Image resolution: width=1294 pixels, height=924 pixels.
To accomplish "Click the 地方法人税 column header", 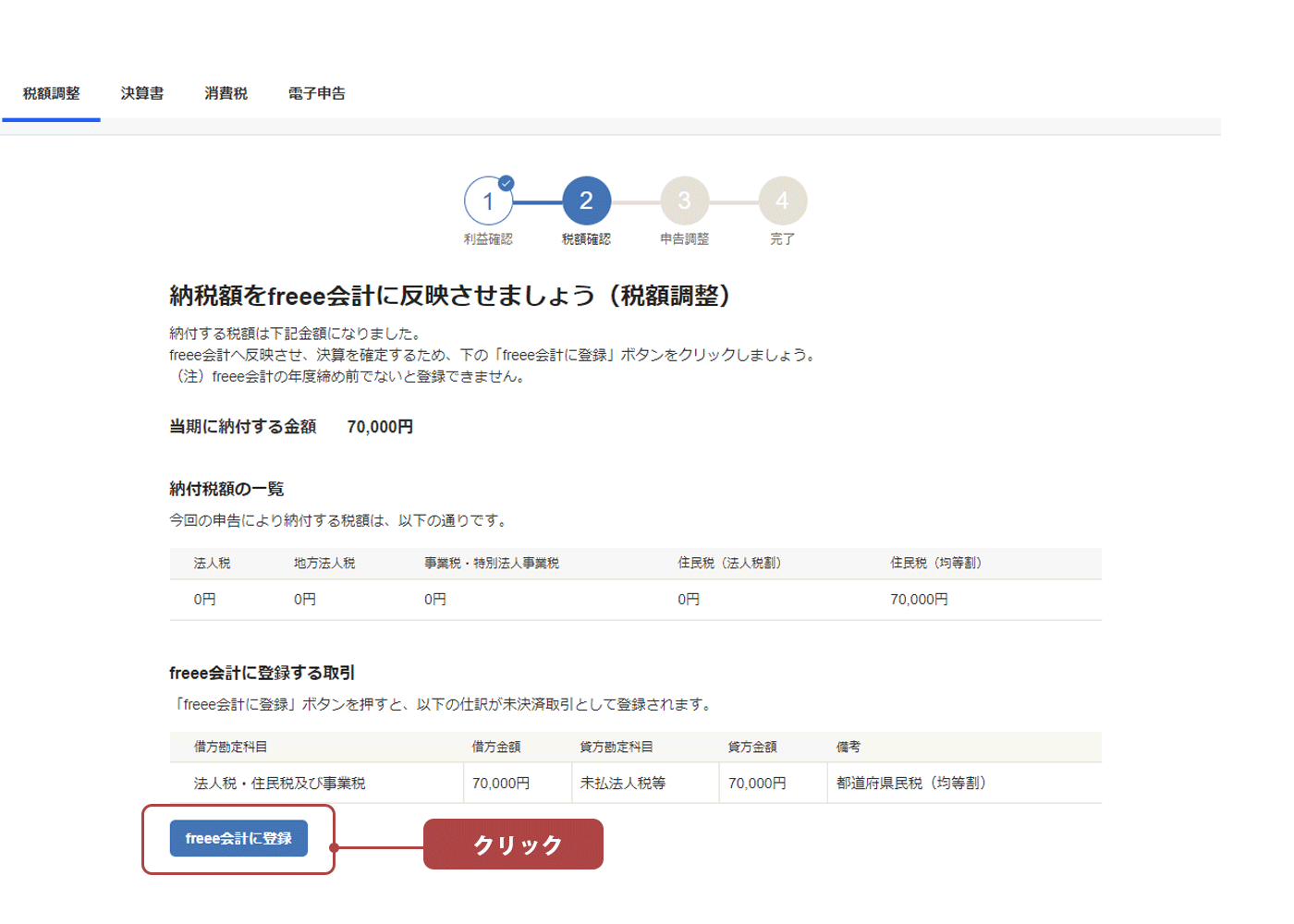I will tap(324, 563).
